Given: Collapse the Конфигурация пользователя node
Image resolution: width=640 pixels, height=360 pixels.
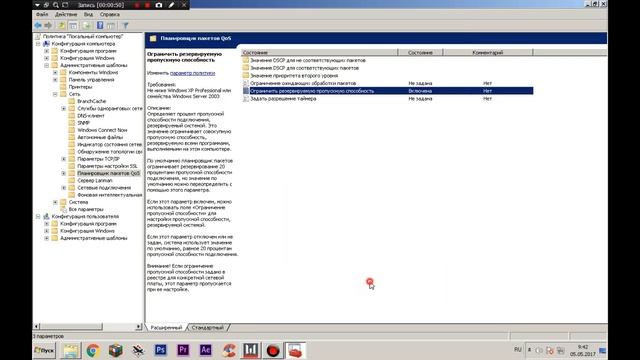Looking at the screenshot, I should click(38, 216).
